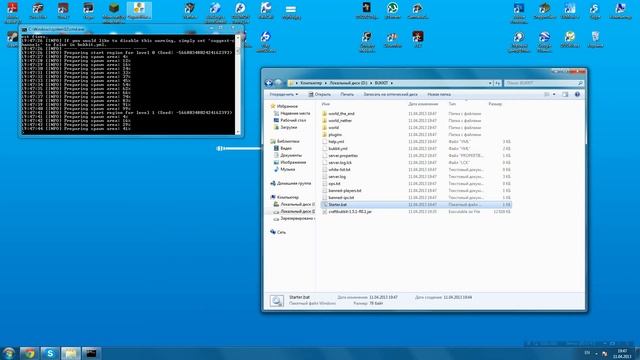
Task: Open Домашняя группа in the sidebar
Action: [291, 183]
